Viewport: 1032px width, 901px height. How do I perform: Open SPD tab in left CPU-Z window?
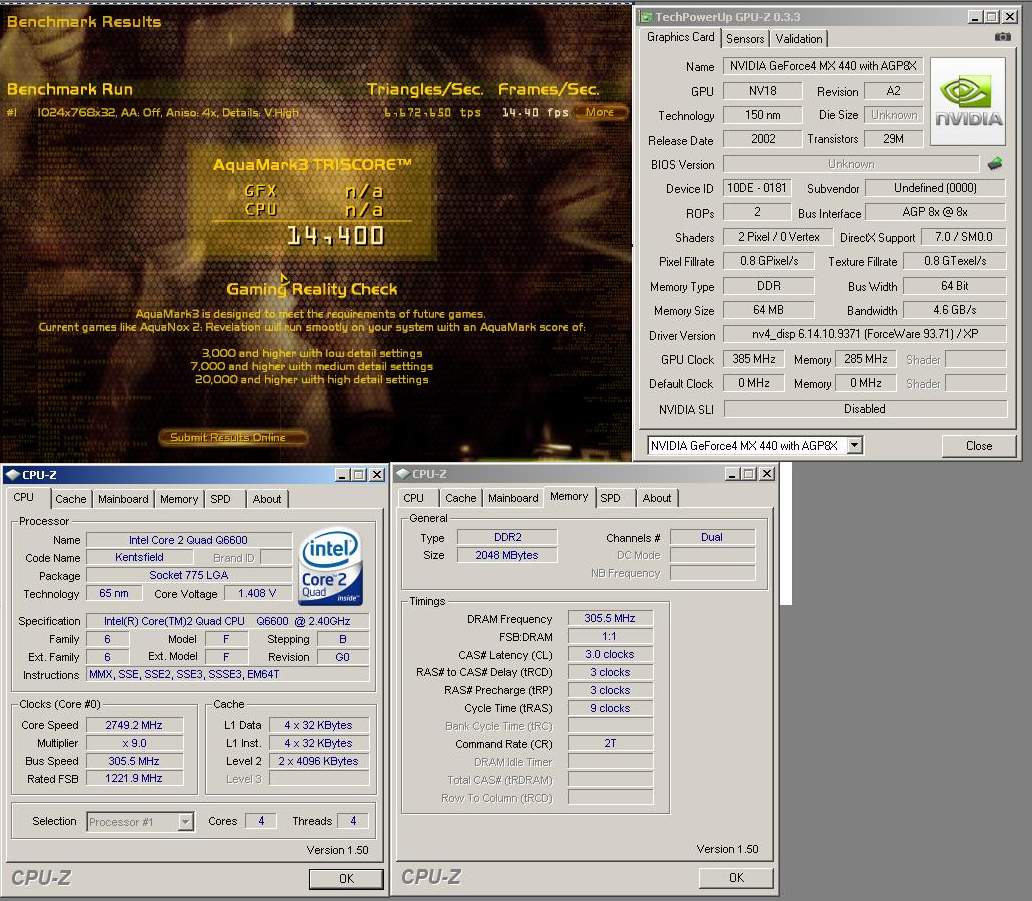220,499
